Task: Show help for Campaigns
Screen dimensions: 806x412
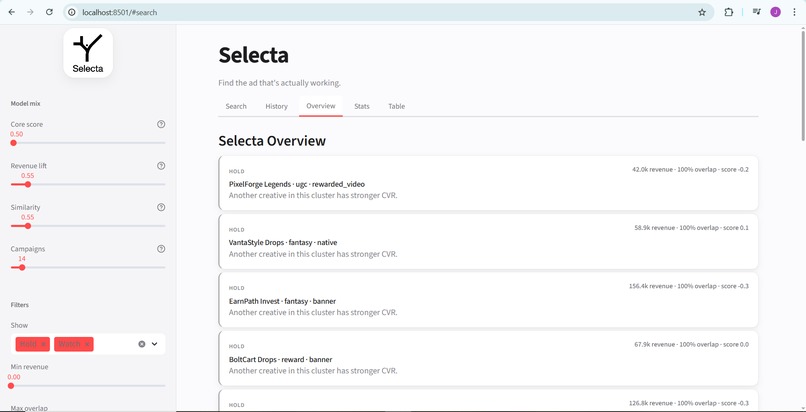Action: tap(161, 249)
